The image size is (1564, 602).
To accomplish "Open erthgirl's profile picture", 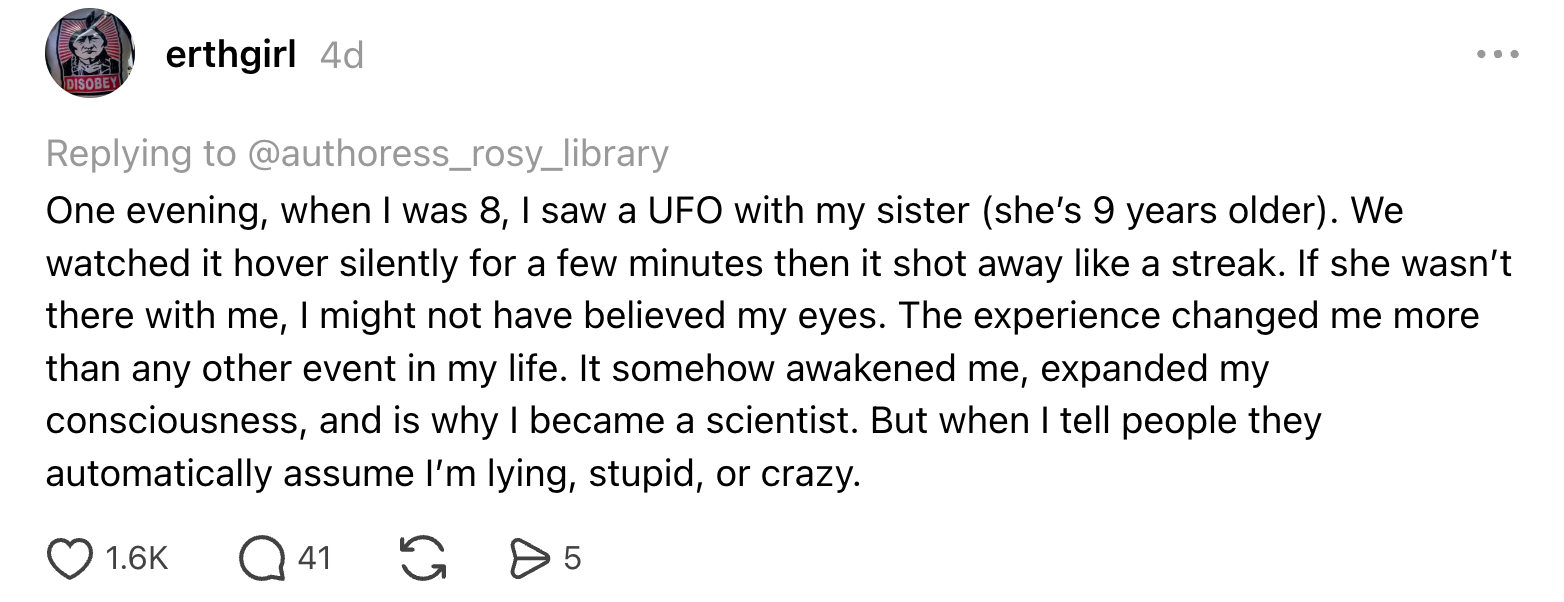I will [x=90, y=53].
